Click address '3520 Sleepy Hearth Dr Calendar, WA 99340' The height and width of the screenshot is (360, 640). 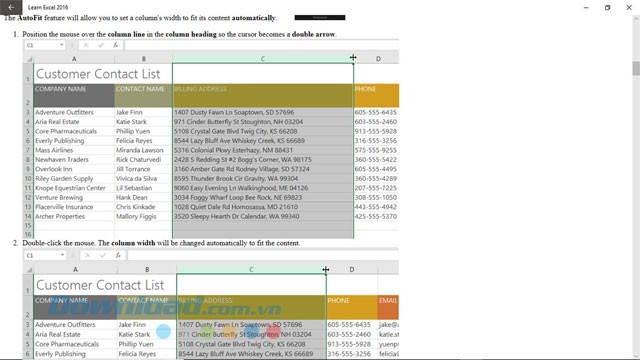(x=237, y=216)
